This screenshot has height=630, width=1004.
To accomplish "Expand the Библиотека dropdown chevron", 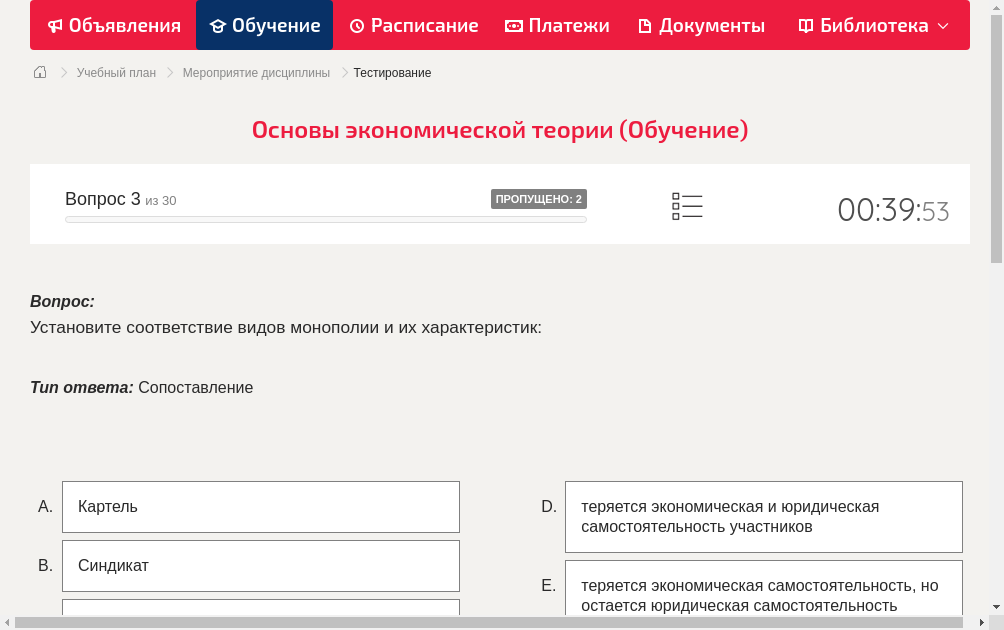I will [x=943, y=26].
